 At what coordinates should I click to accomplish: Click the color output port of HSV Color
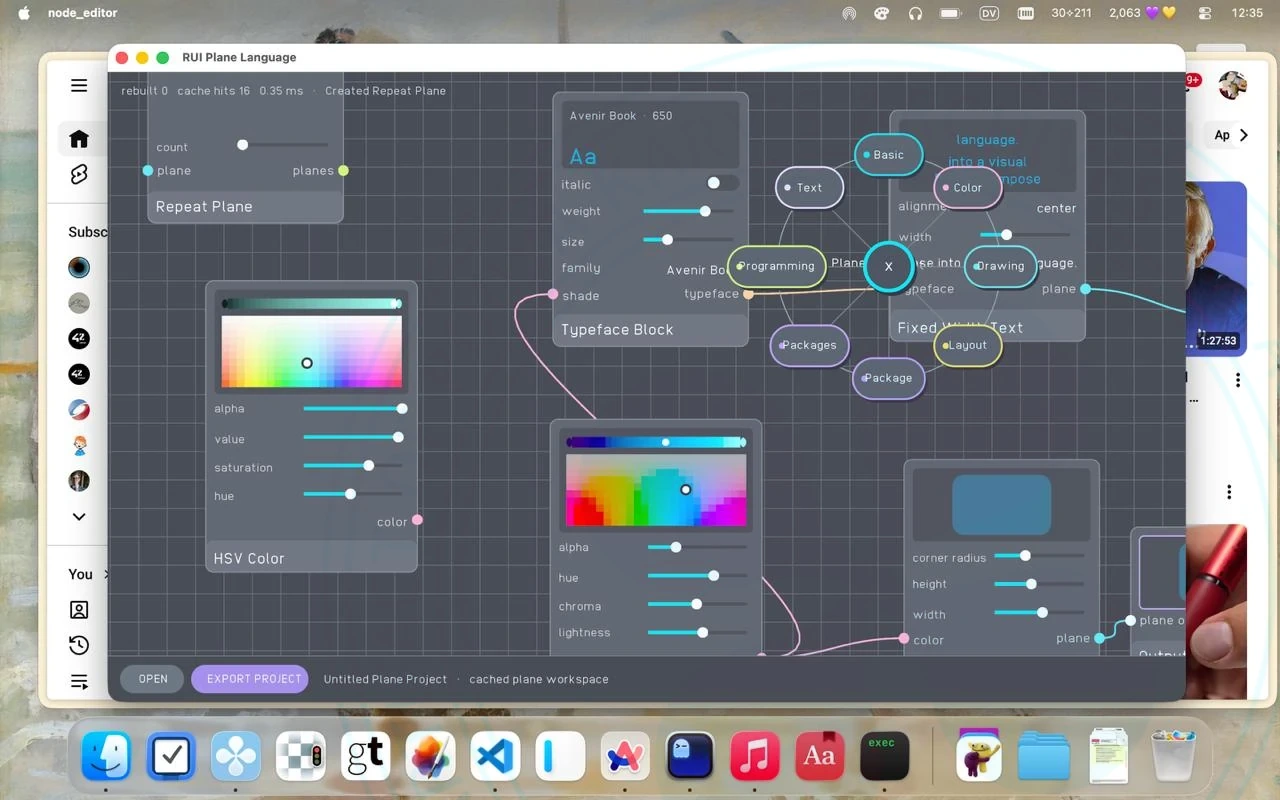[417, 520]
